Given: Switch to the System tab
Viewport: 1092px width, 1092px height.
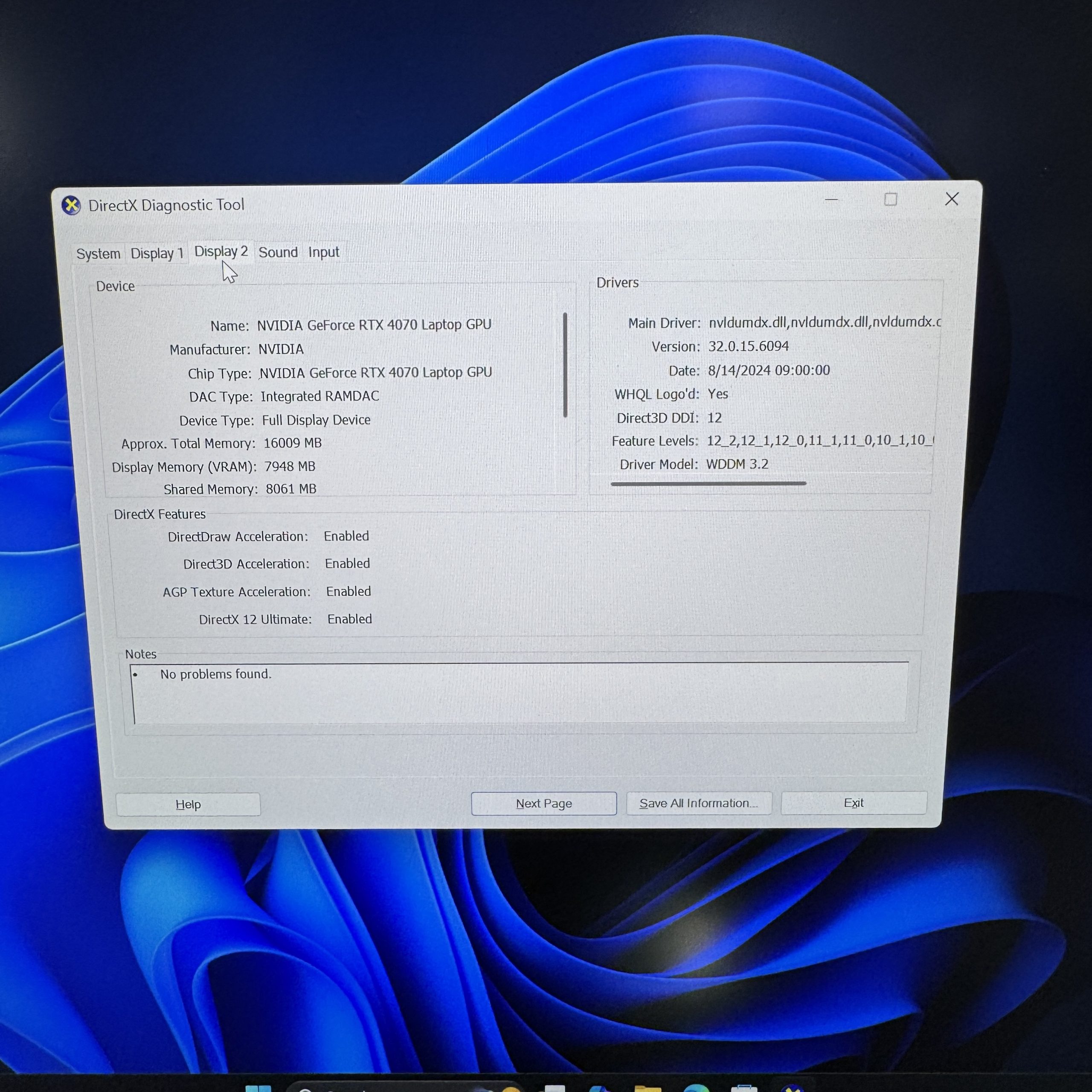Looking at the screenshot, I should coord(99,254).
